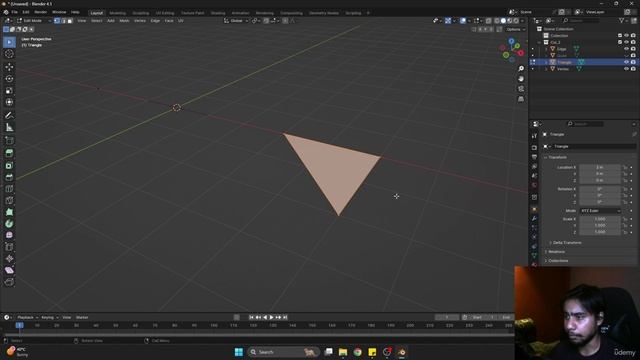
Task: Select the Rip Region tool
Action: [x=9, y=282]
